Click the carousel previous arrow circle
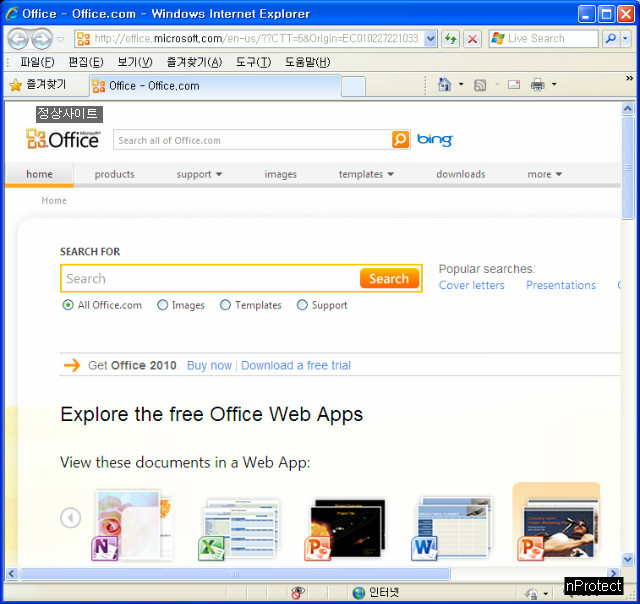The width and height of the screenshot is (640, 604). 71,517
